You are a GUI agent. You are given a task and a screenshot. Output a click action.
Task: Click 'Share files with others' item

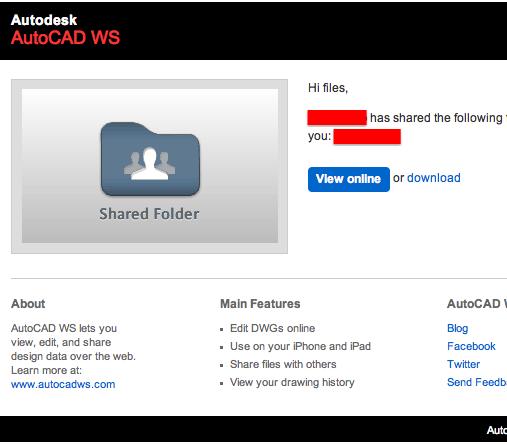point(283,364)
